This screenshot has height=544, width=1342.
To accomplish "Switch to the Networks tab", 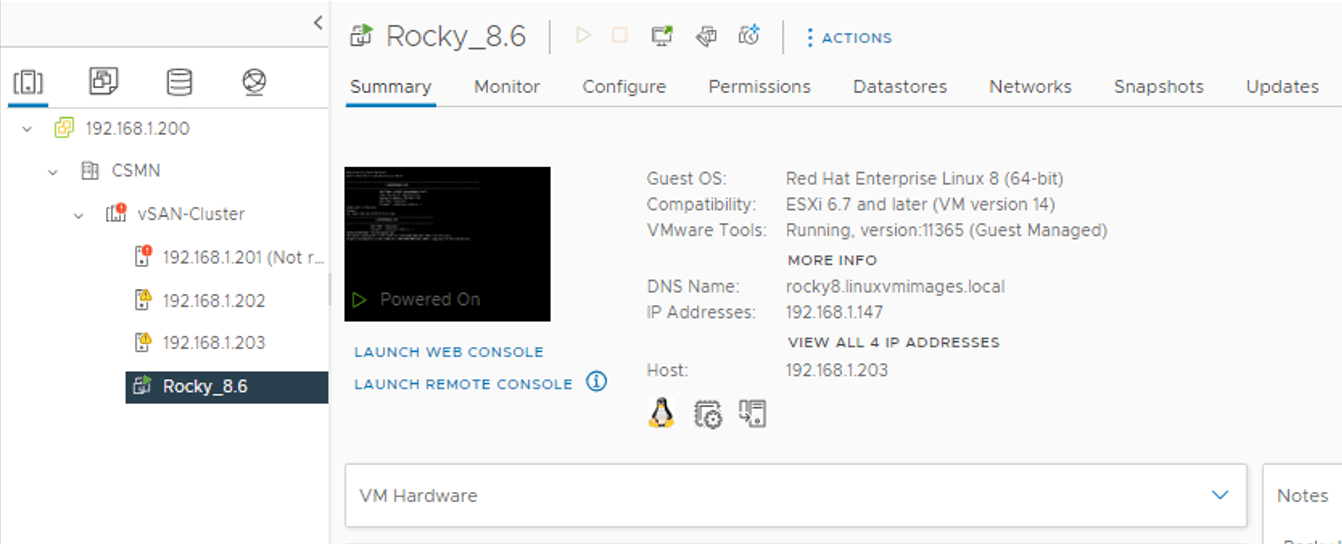I will 1030,87.
